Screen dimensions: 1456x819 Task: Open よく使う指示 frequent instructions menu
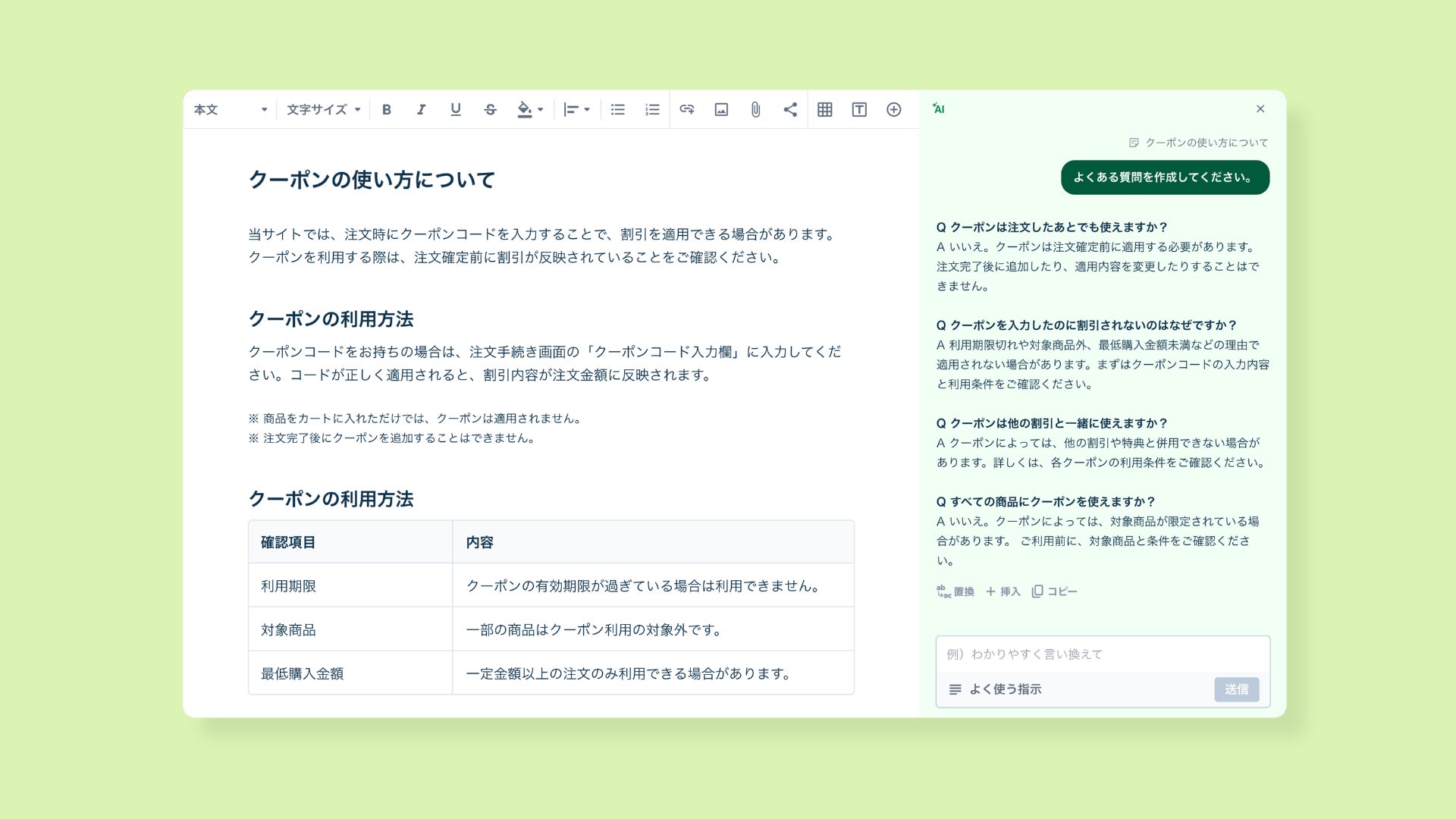[x=995, y=689]
